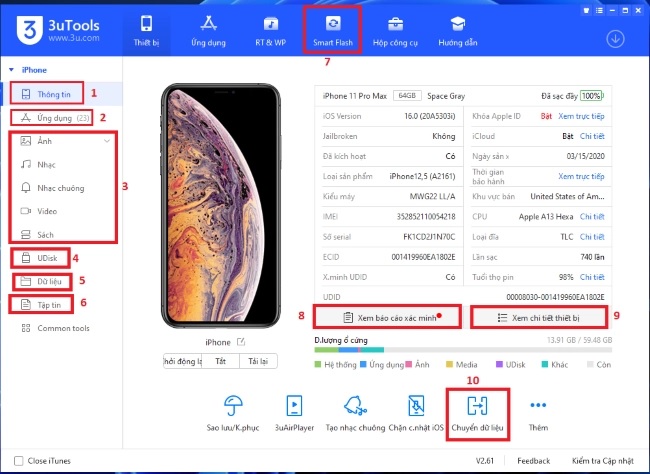
Task: Open Nhạc chuông ringtones in sidebar
Action: pyautogui.click(x=53, y=188)
